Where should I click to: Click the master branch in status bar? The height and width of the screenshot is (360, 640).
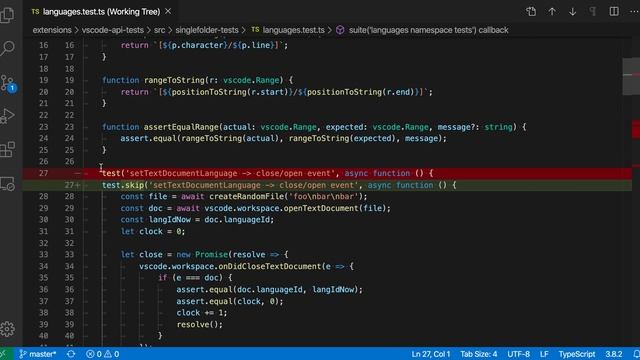[x=38, y=354]
